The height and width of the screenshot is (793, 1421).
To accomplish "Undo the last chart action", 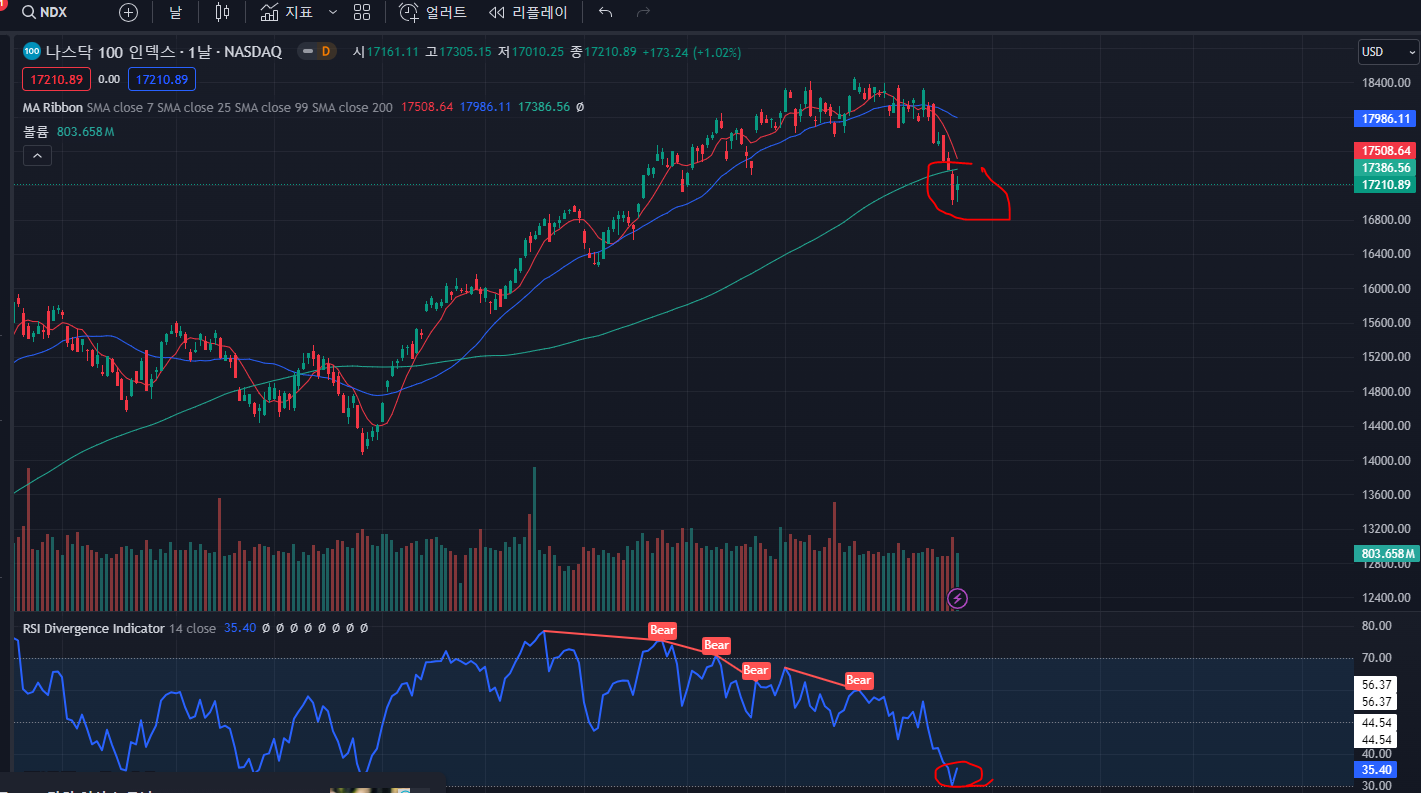I will click(605, 13).
